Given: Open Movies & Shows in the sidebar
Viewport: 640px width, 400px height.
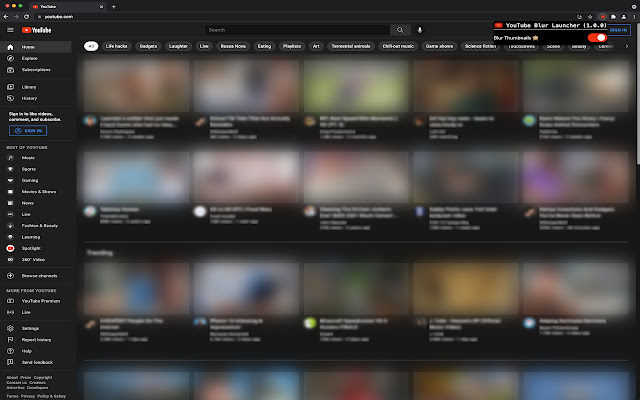Looking at the screenshot, I should (36, 191).
